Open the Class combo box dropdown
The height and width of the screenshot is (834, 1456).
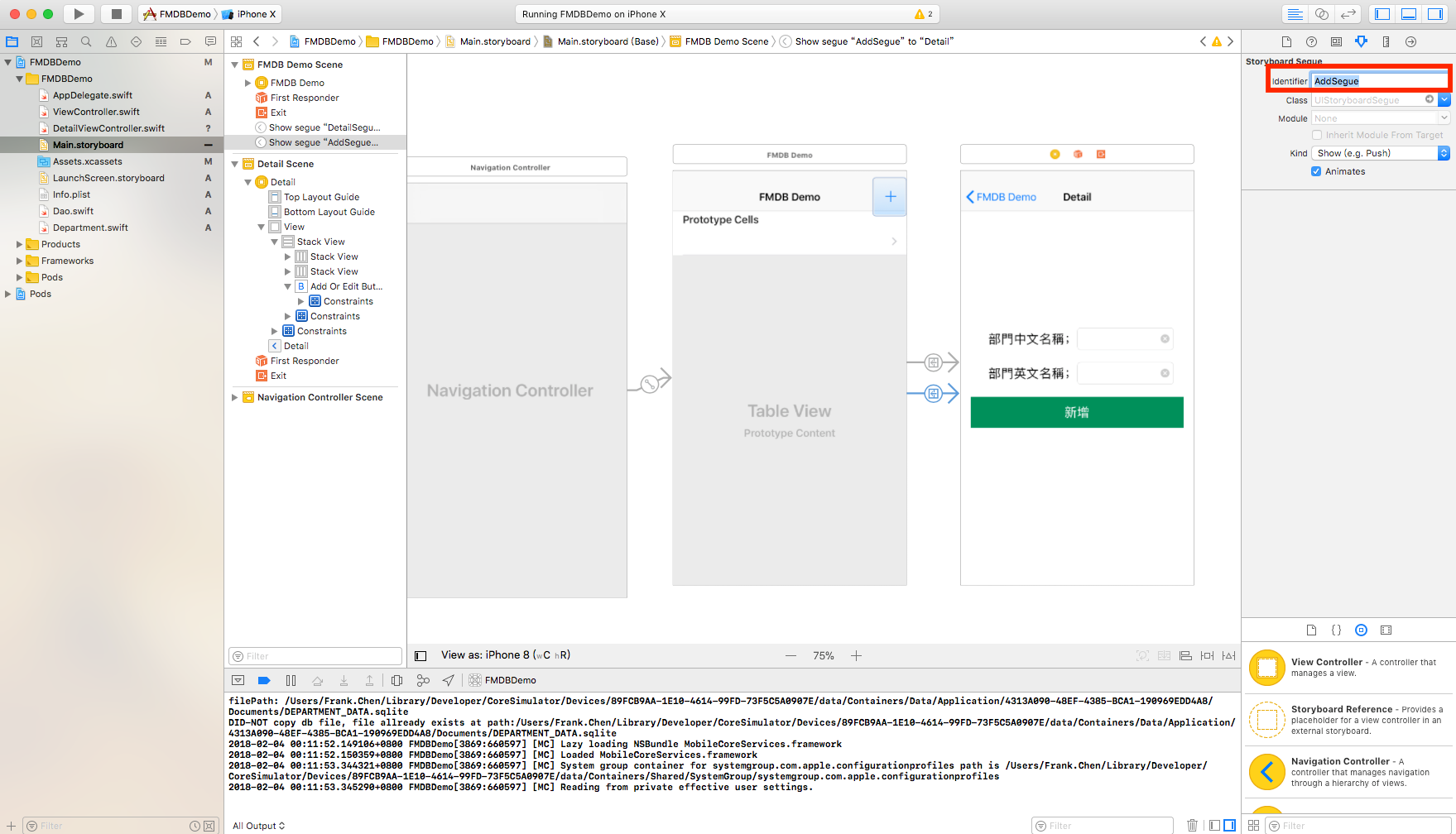(x=1444, y=100)
